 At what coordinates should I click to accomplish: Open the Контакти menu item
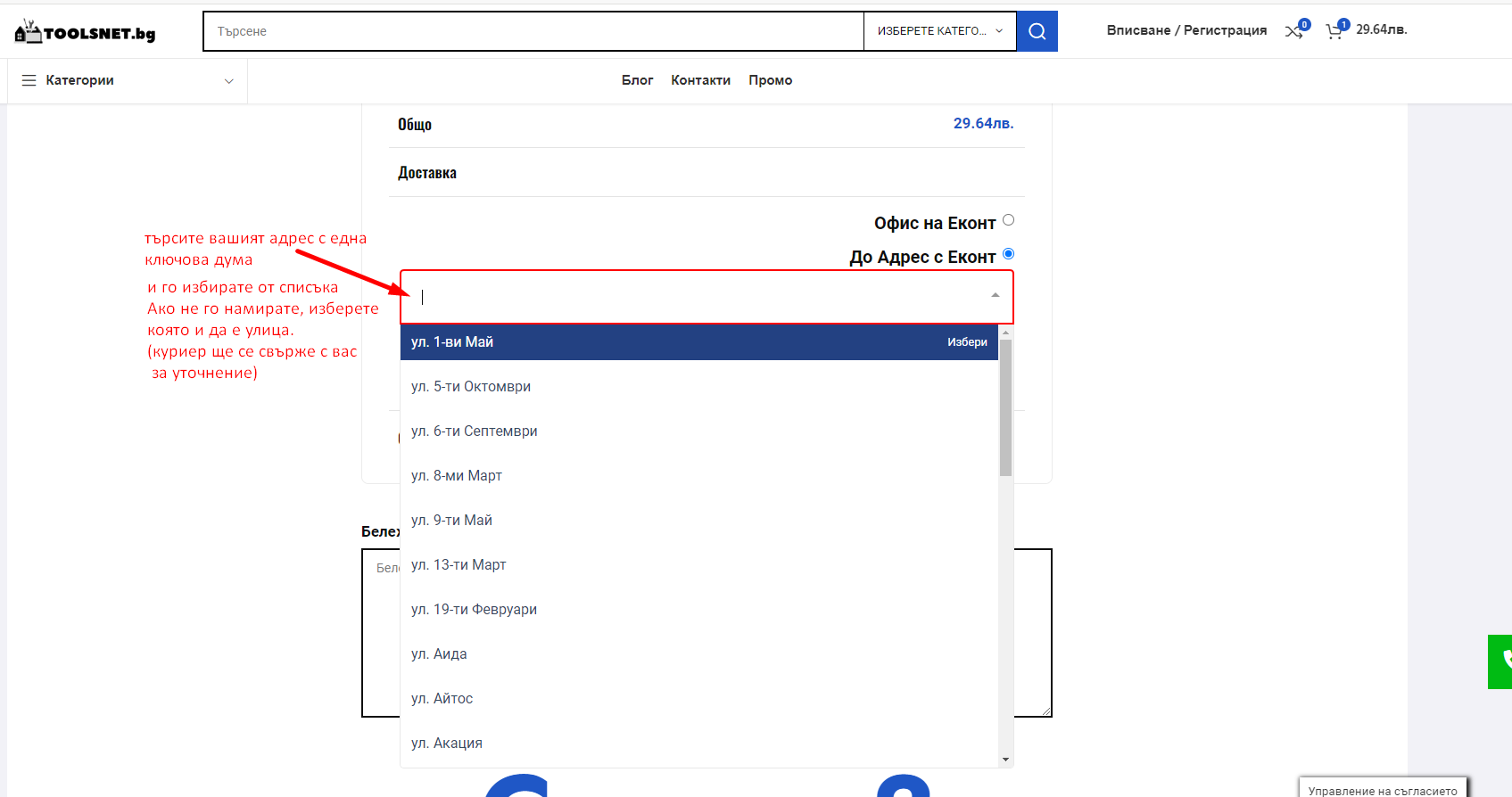click(x=701, y=80)
